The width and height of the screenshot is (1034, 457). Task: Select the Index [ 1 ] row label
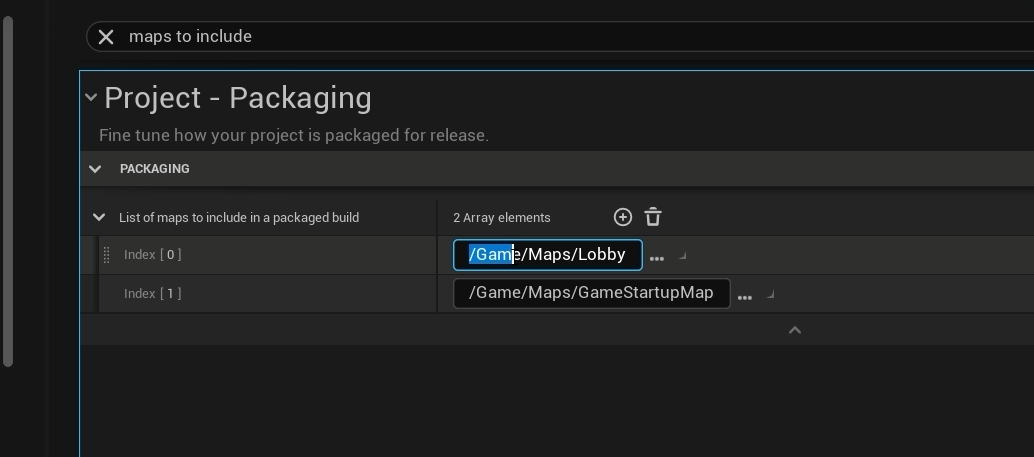pyautogui.click(x=152, y=293)
